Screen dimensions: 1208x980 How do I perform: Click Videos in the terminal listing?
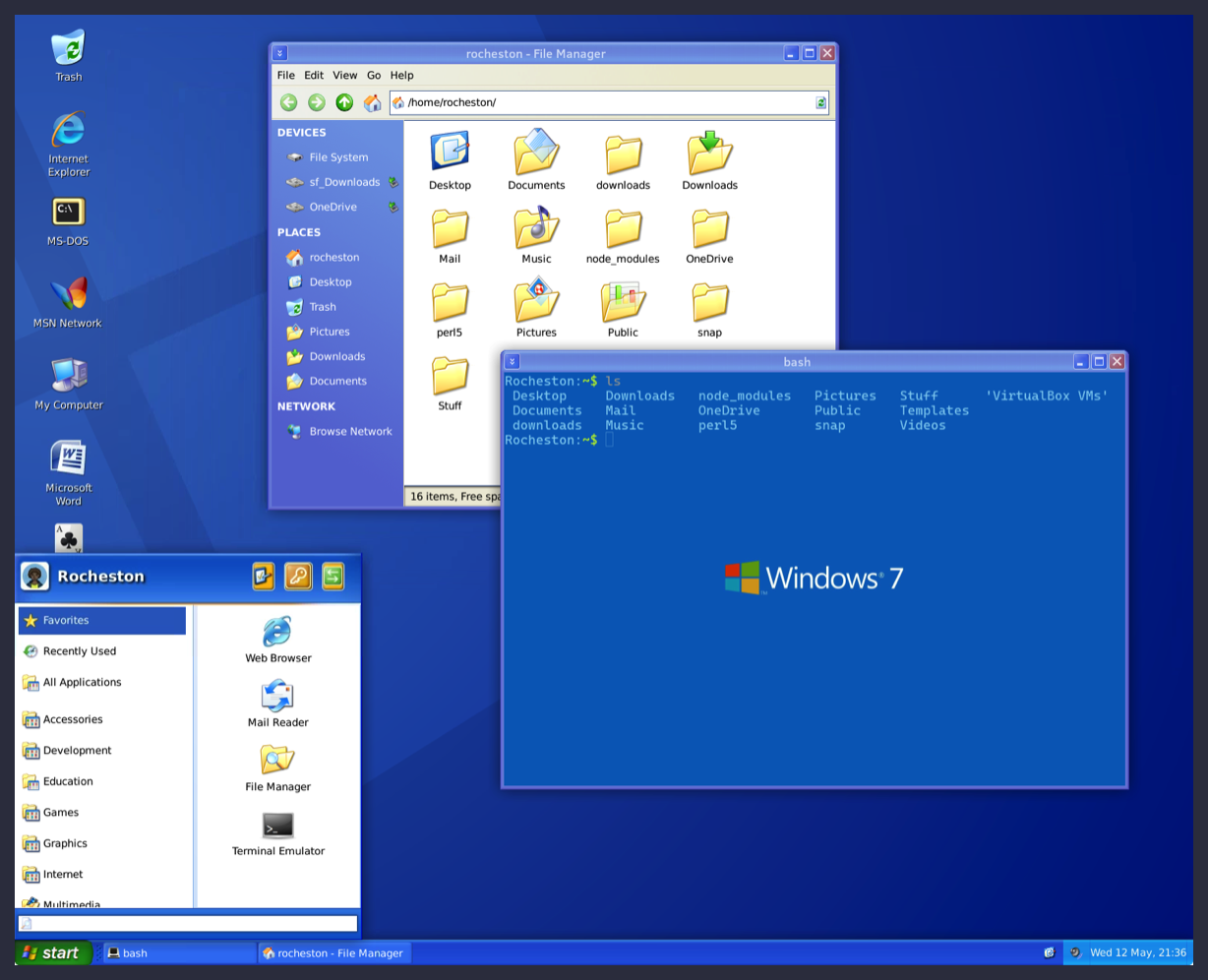923,425
